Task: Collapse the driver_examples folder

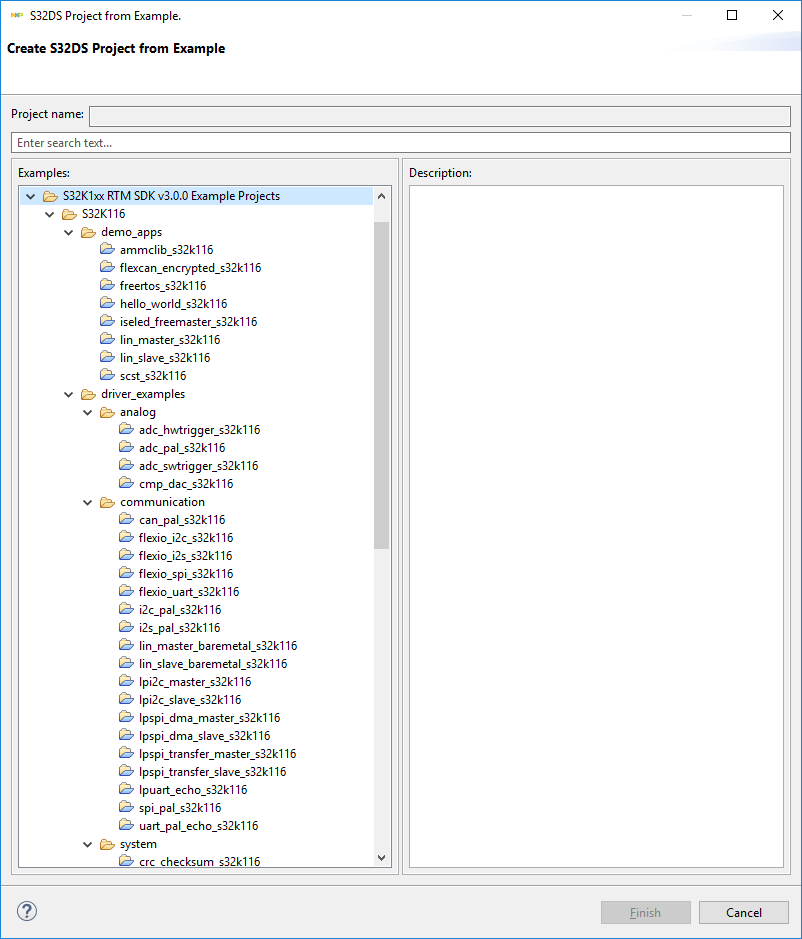Action: pyautogui.click(x=69, y=395)
